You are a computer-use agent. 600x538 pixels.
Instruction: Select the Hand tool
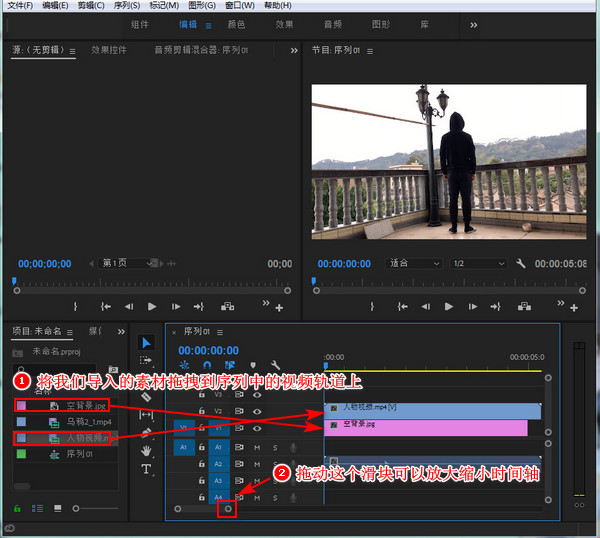[146, 451]
